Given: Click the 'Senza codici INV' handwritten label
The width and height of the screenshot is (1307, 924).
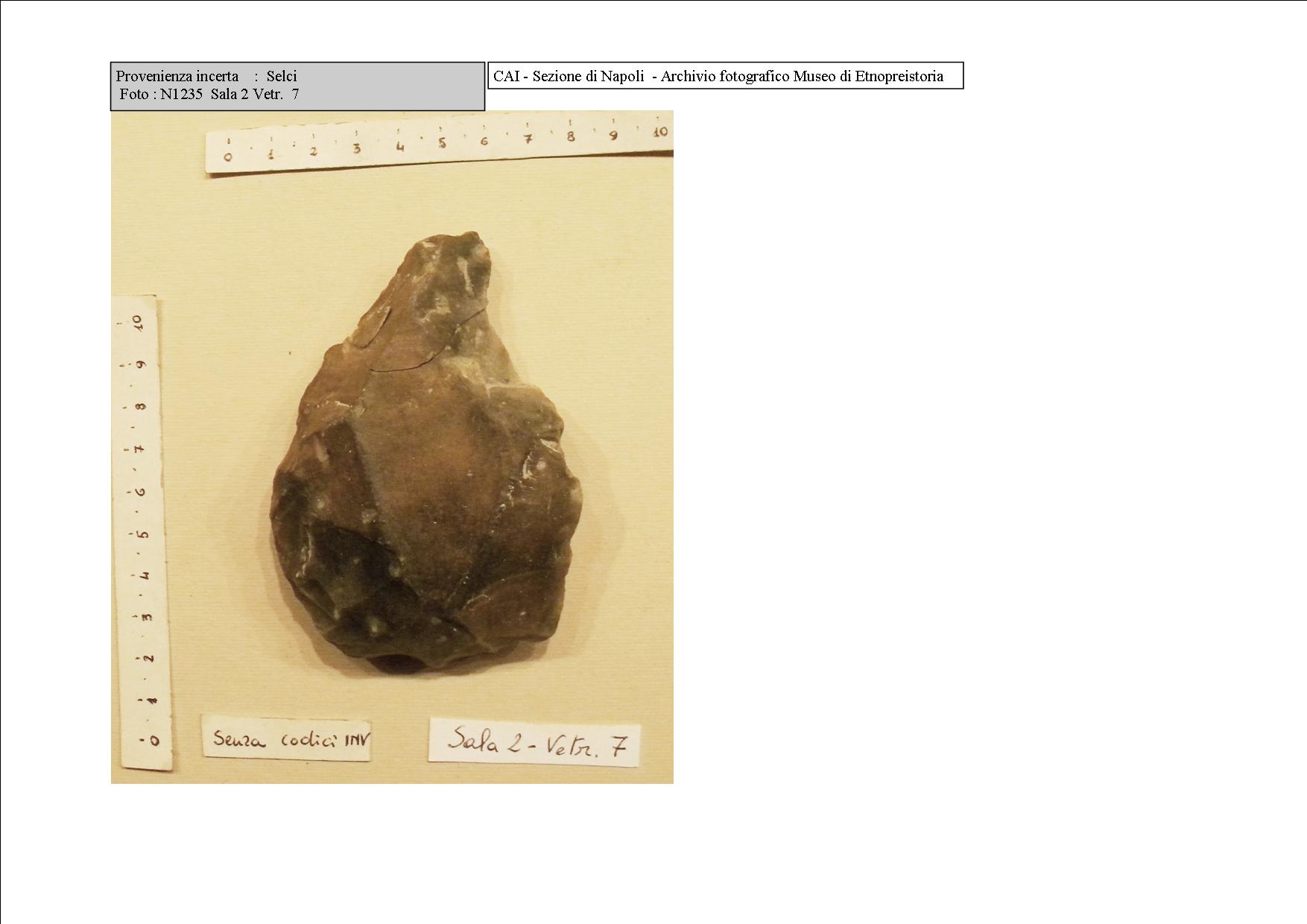Looking at the screenshot, I should (287, 739).
